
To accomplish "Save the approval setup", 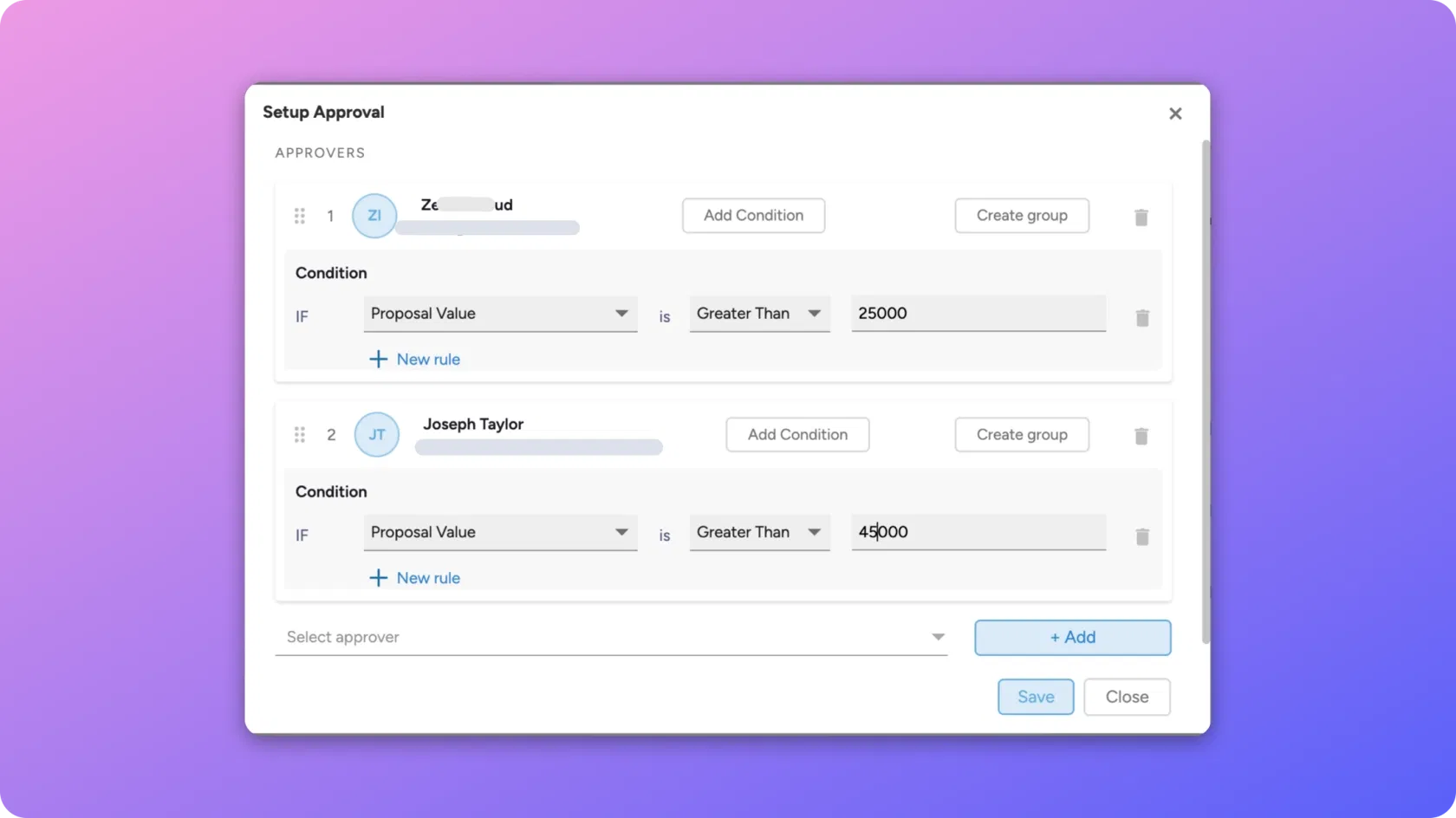I will coord(1035,696).
